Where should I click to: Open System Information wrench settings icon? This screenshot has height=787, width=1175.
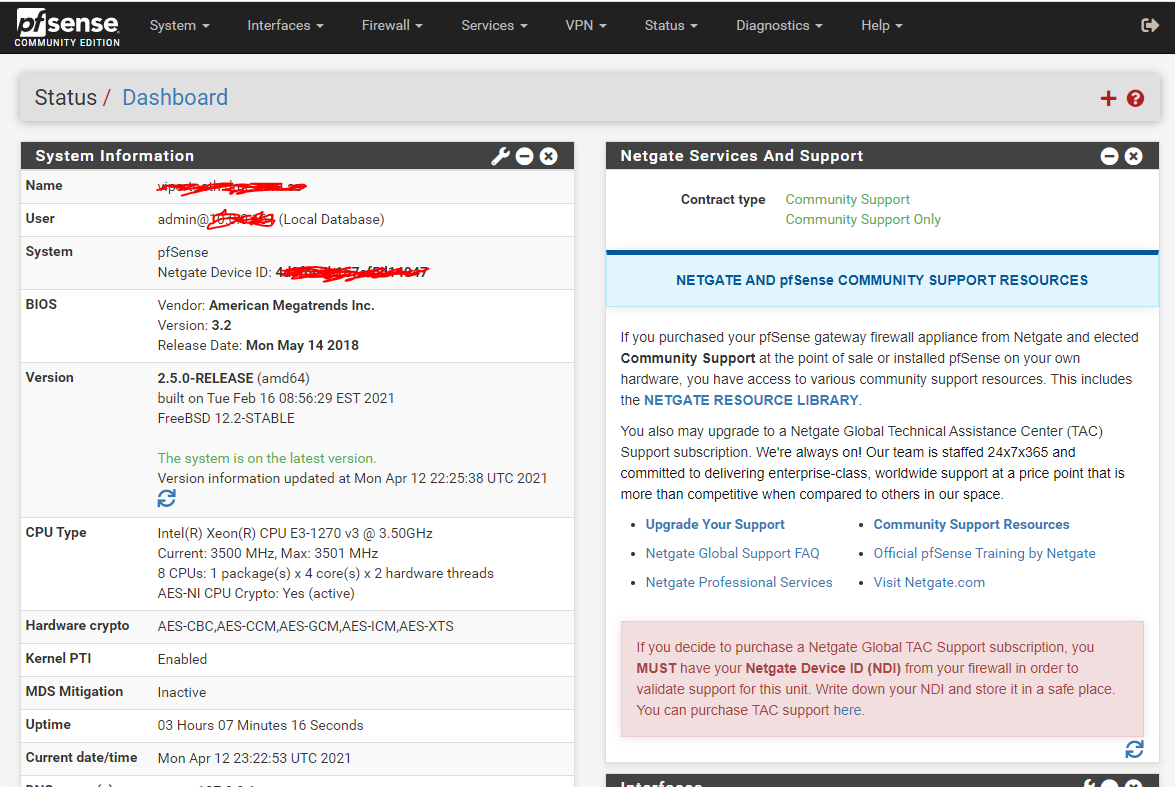click(x=500, y=156)
